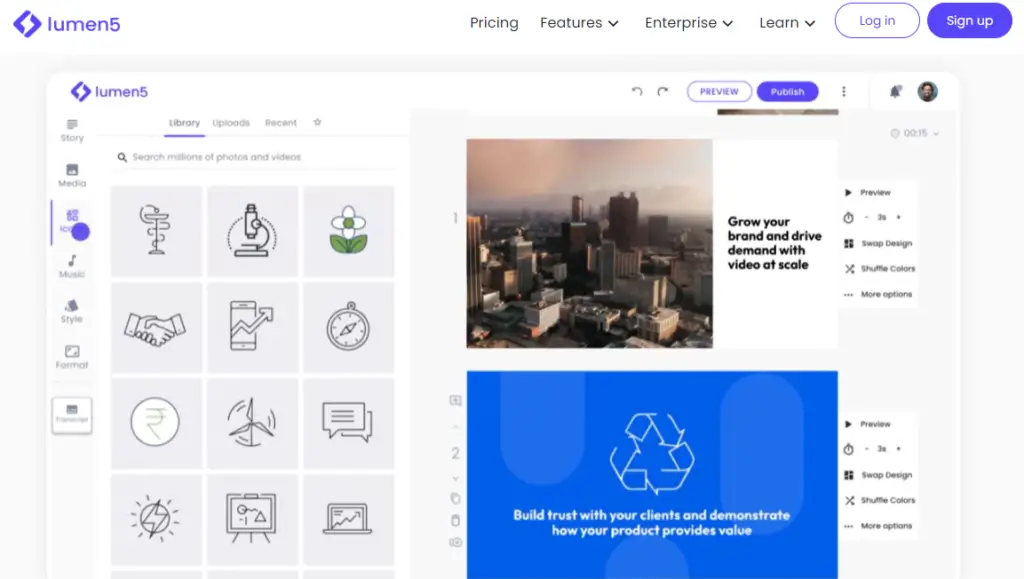Click the "Grow your brand" text in scene 1
Viewport: 1024px width, 579px height.
click(x=775, y=243)
